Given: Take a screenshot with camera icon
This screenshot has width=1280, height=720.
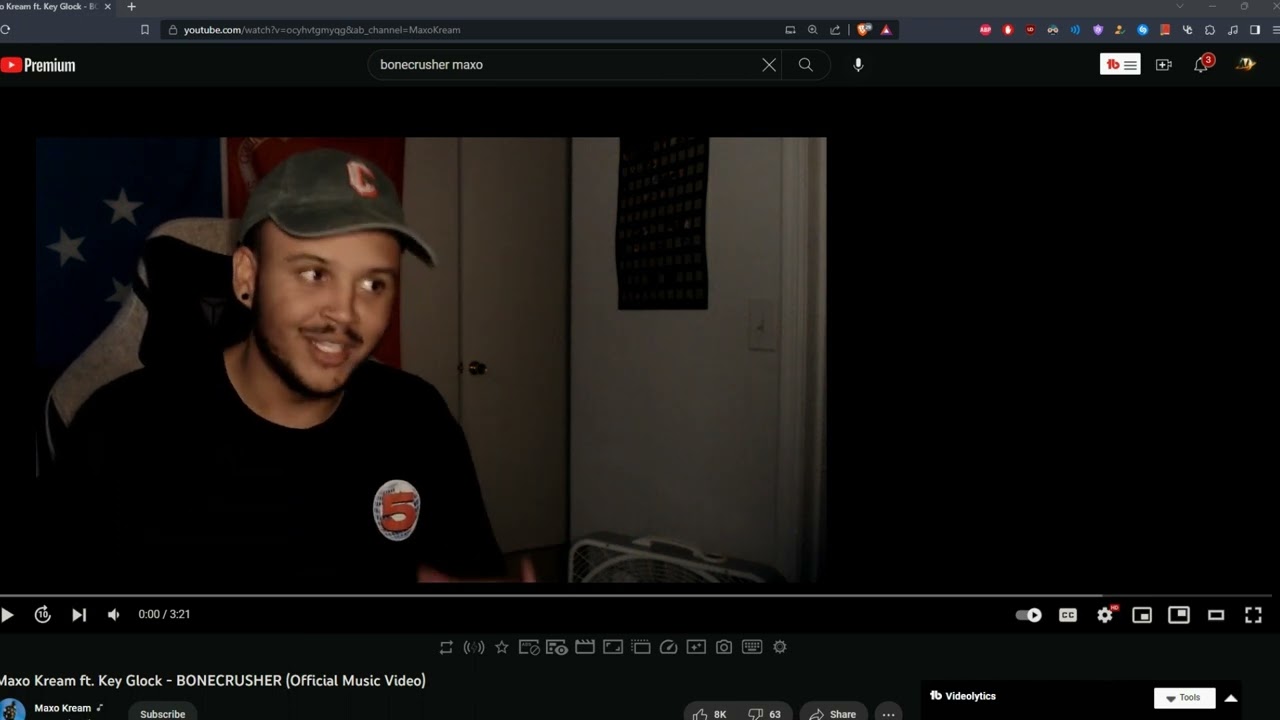Looking at the screenshot, I should point(724,647).
